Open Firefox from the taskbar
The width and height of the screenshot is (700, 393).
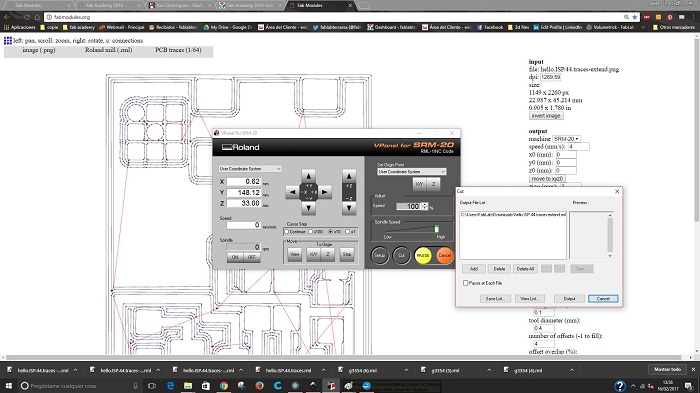(x=259, y=385)
